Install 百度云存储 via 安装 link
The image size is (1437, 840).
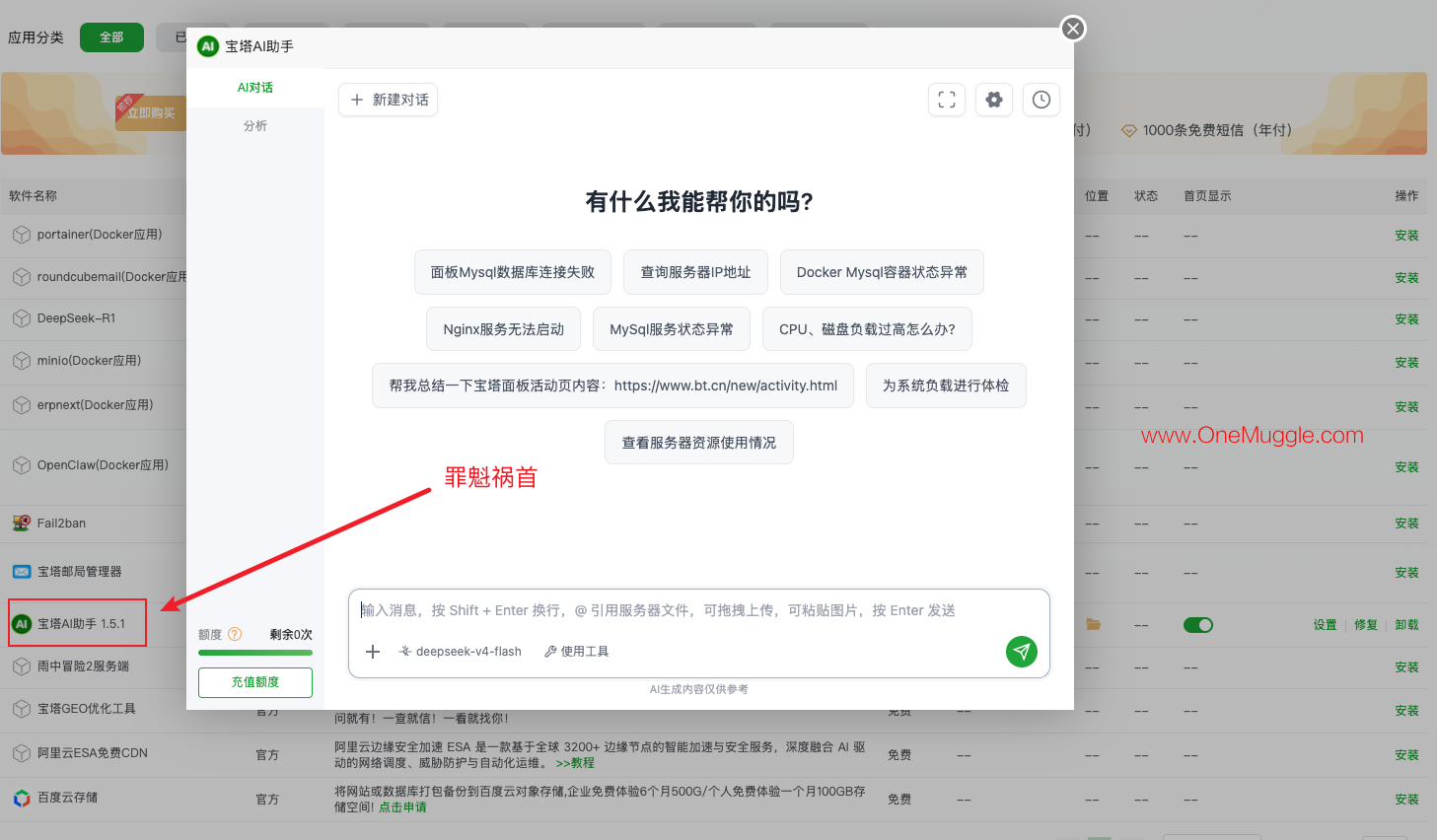[1406, 800]
